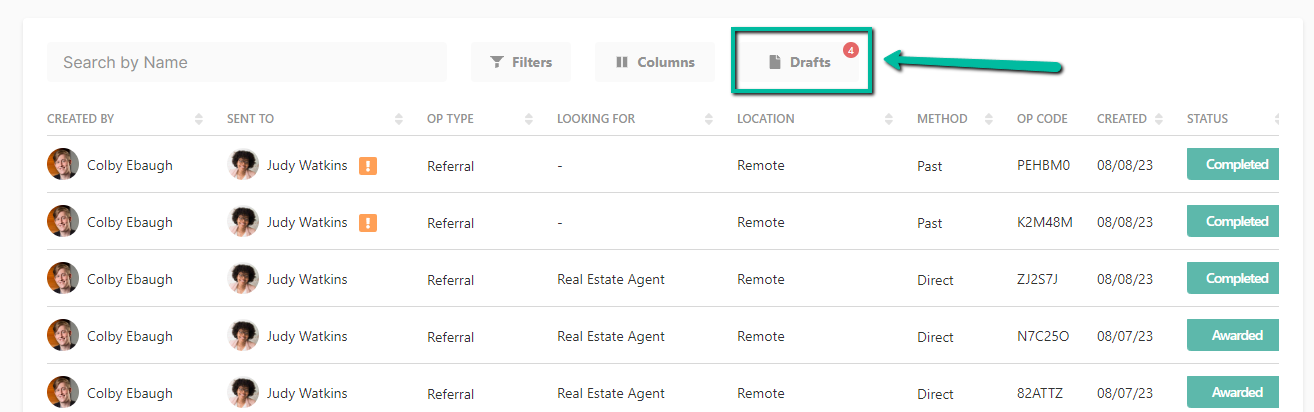Select op code 82ATTZ
This screenshot has height=412, width=1314.
coord(1040,393)
